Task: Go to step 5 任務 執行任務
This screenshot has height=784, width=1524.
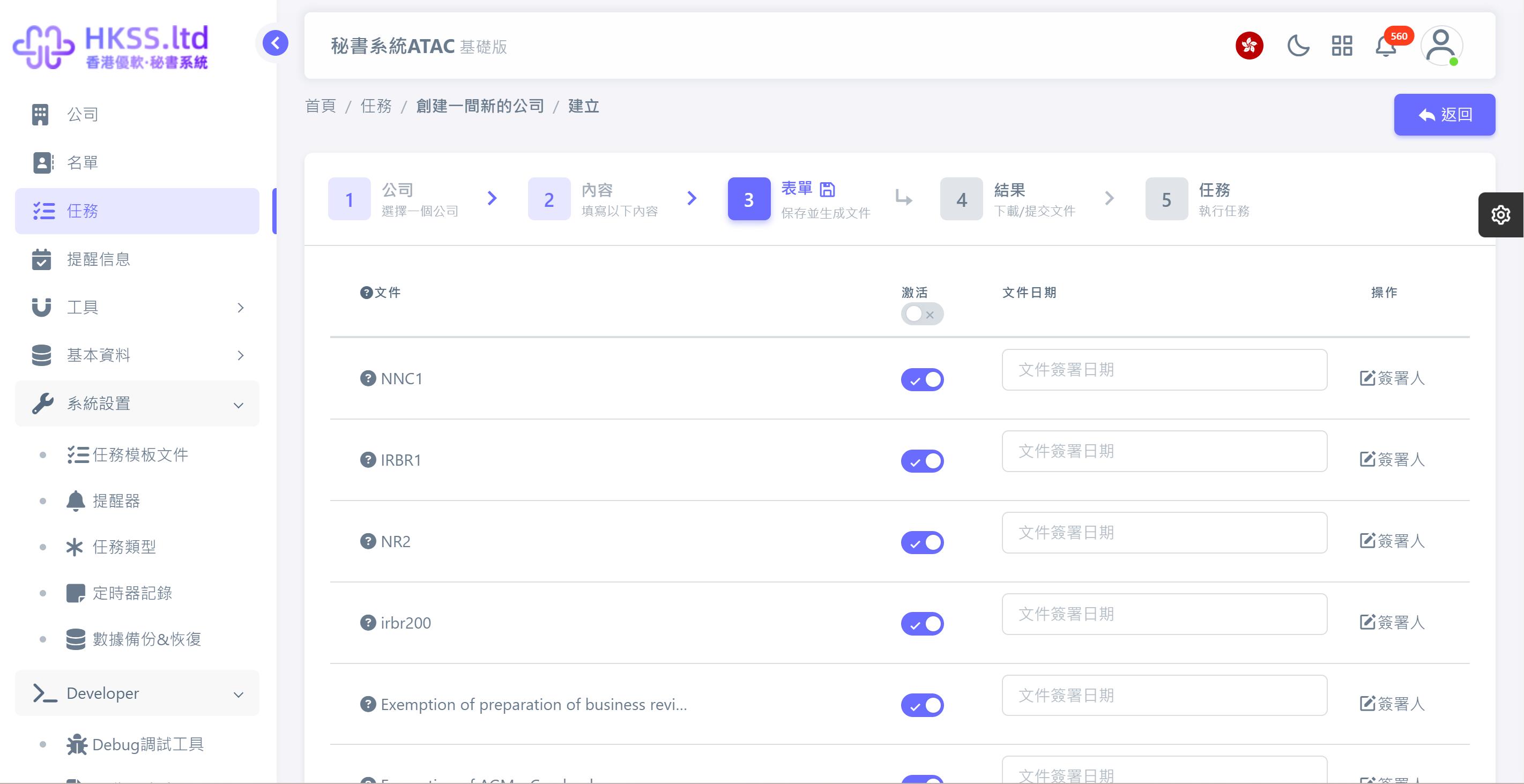Action: [1198, 199]
